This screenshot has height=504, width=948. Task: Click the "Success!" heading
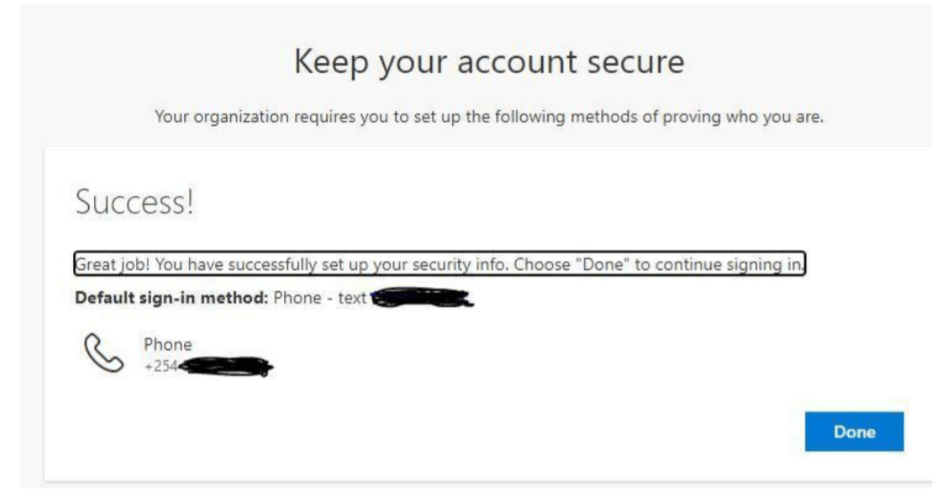coord(134,204)
